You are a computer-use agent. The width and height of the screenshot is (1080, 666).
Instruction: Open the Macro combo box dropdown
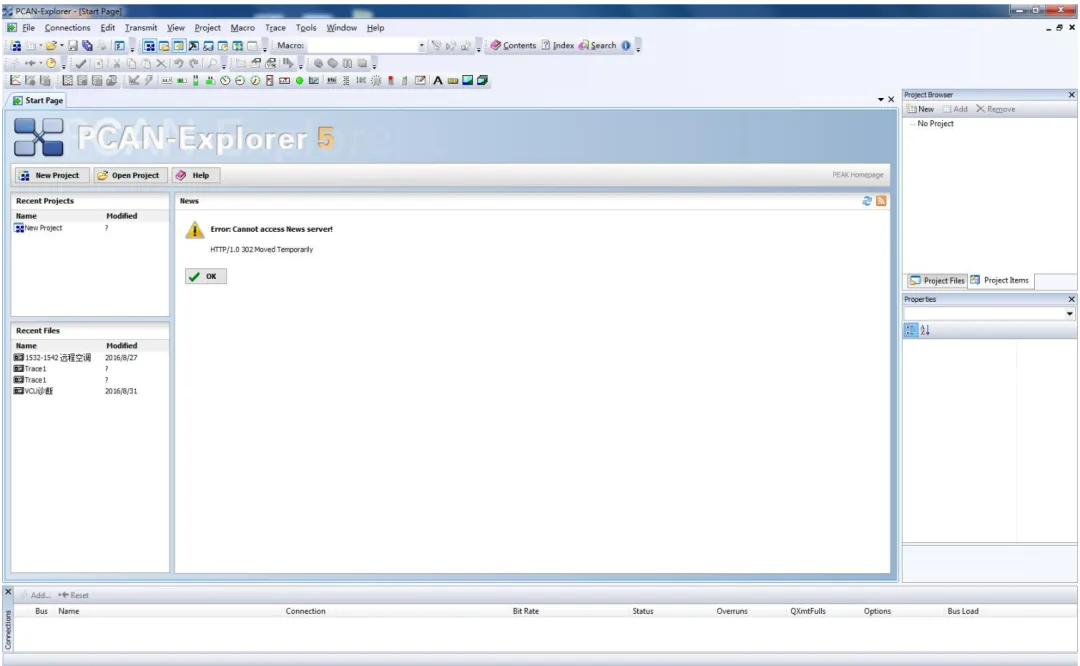pos(422,45)
